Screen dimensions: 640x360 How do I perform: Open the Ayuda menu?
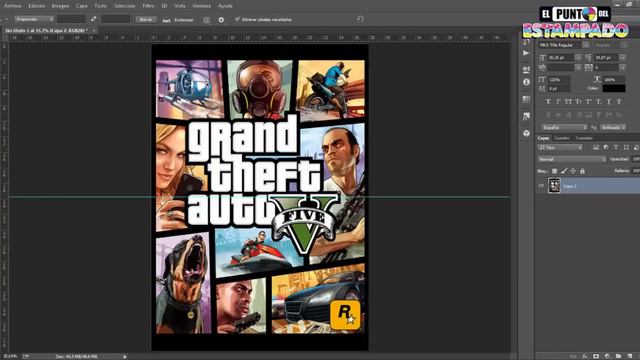[x=225, y=6]
